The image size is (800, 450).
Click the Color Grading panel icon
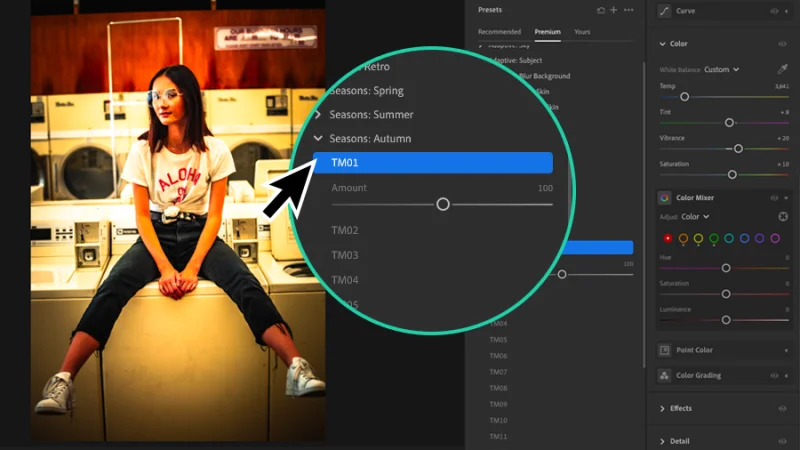coord(664,376)
